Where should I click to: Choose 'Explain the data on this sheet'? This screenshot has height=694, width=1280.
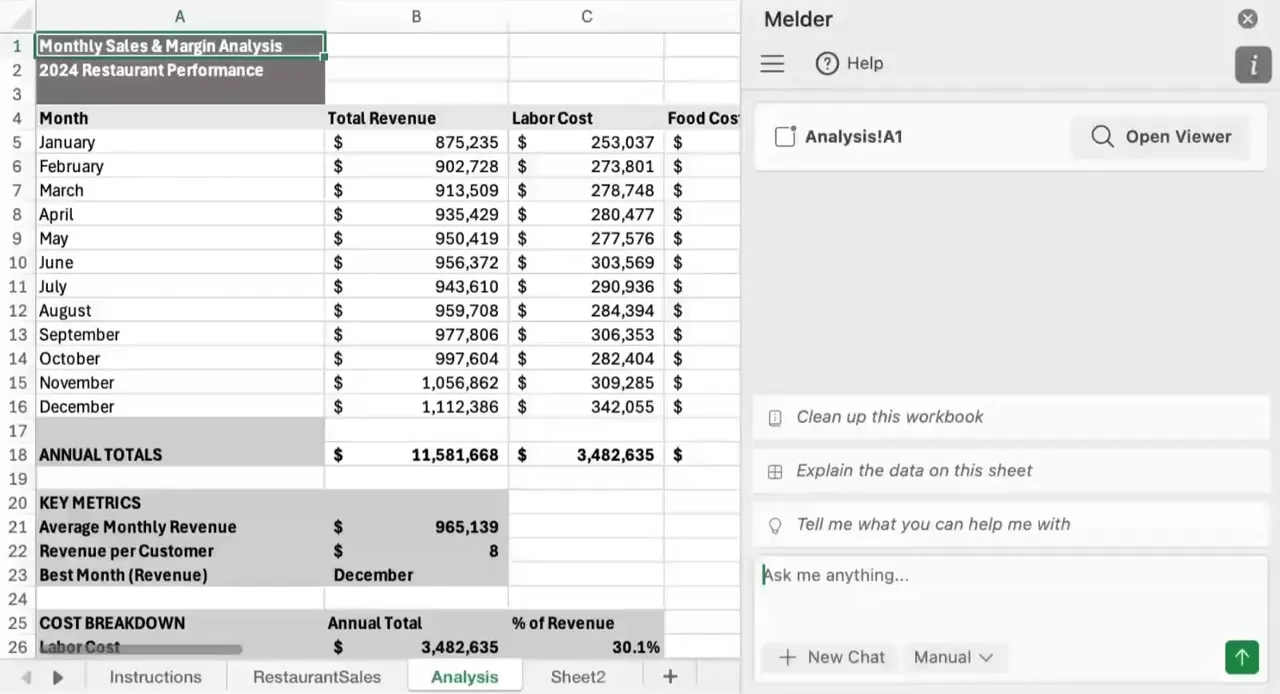(1010, 471)
